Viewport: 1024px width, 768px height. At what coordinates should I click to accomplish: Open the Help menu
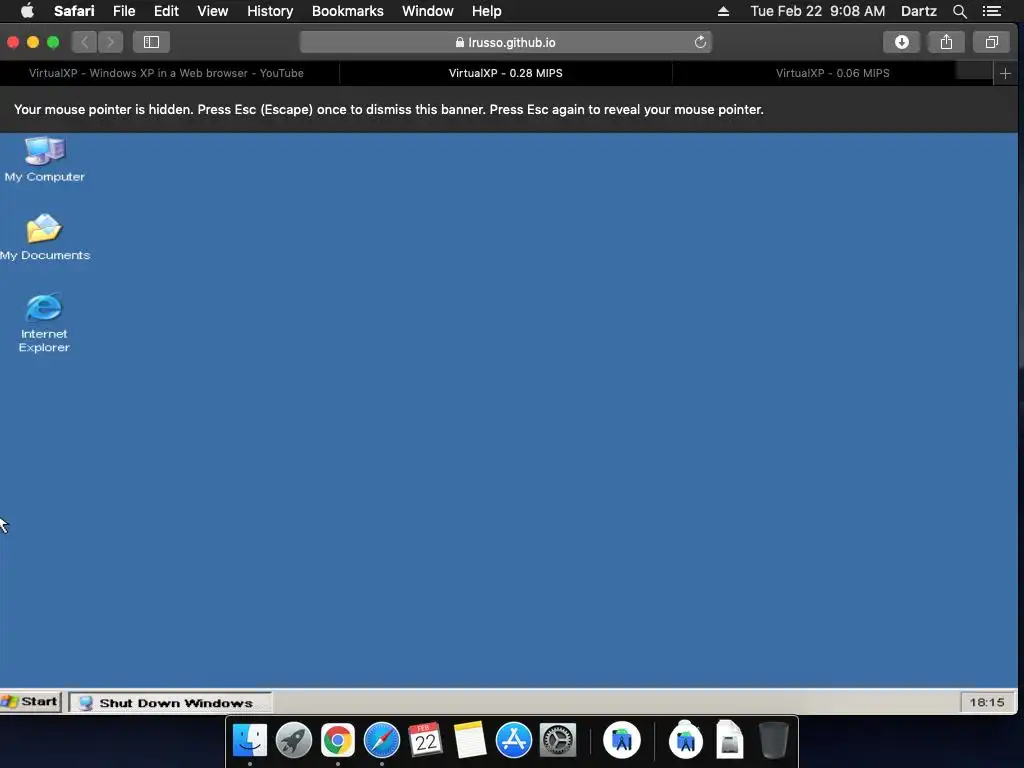pyautogui.click(x=487, y=11)
